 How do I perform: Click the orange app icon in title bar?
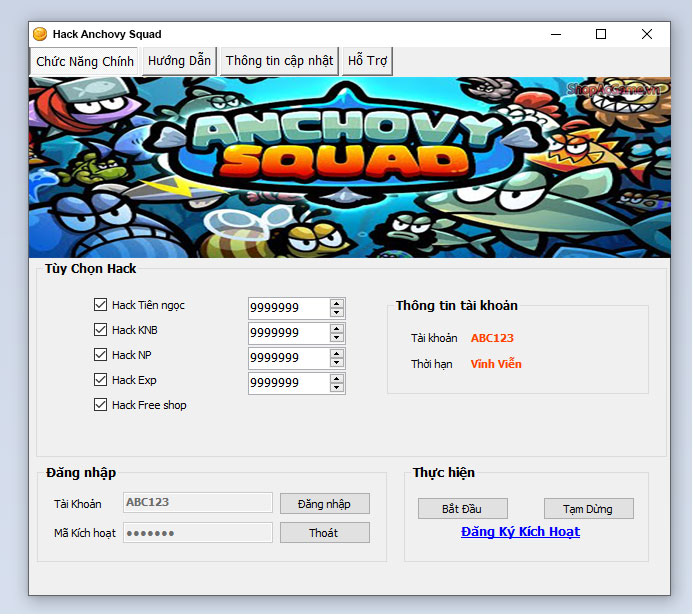click(x=40, y=34)
